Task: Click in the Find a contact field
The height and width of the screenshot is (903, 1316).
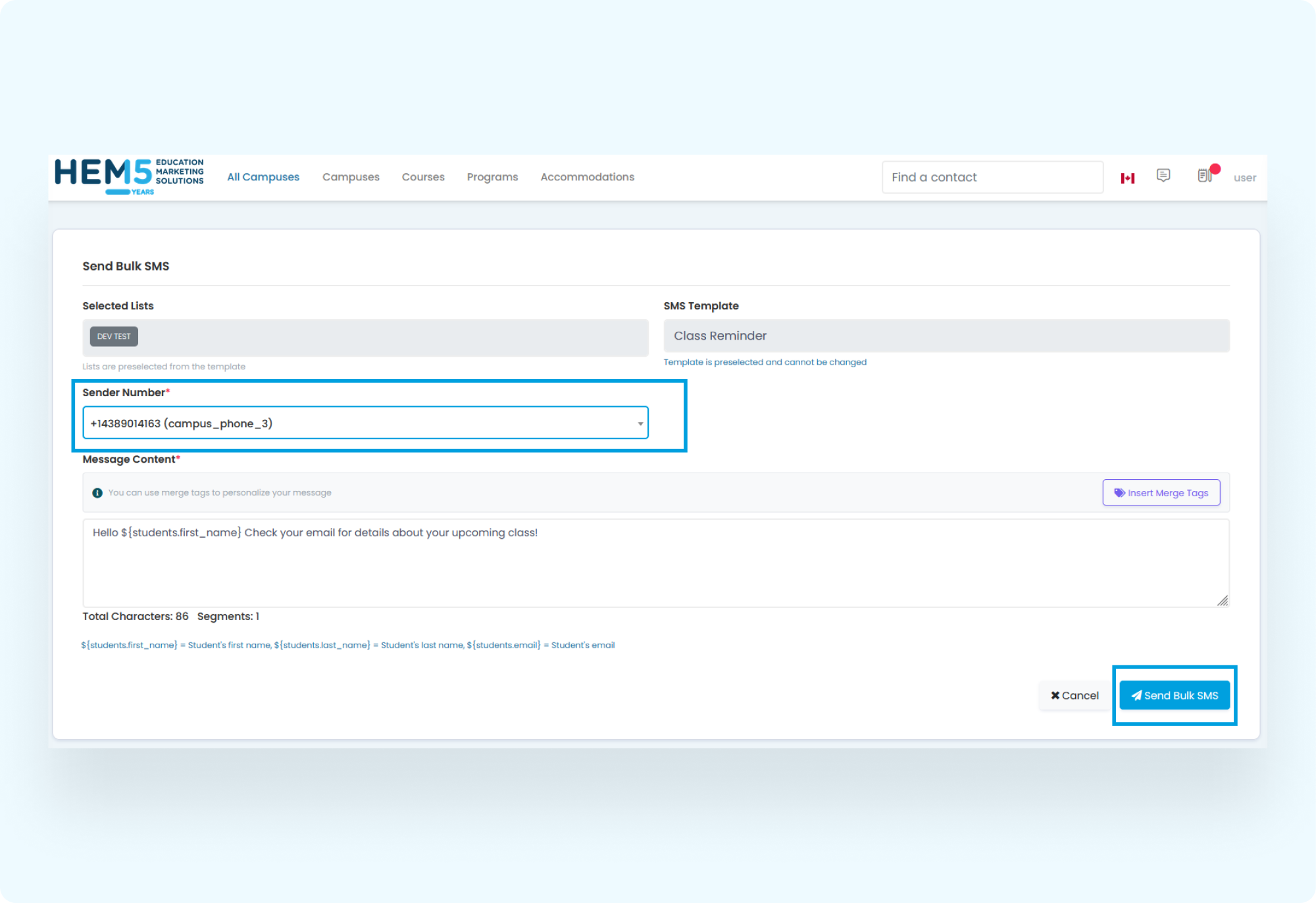Action: click(x=992, y=178)
